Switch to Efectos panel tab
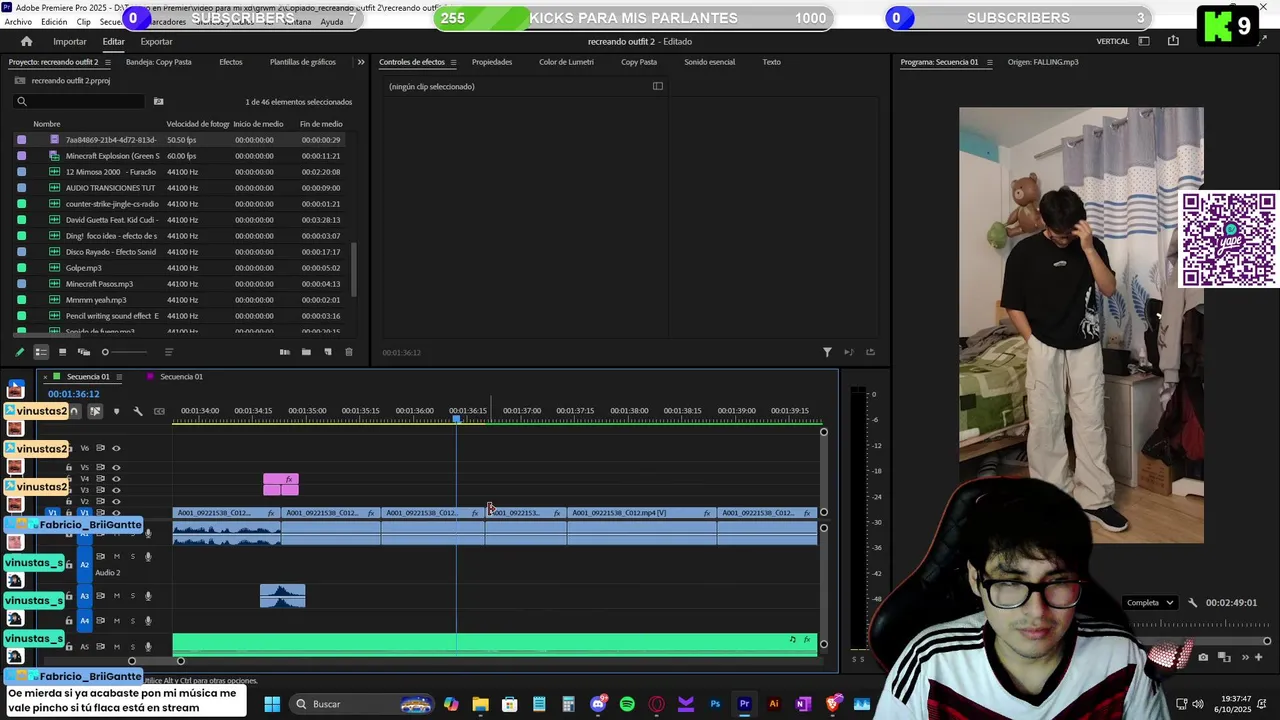Screen dimensions: 1280x720 [x=230, y=62]
